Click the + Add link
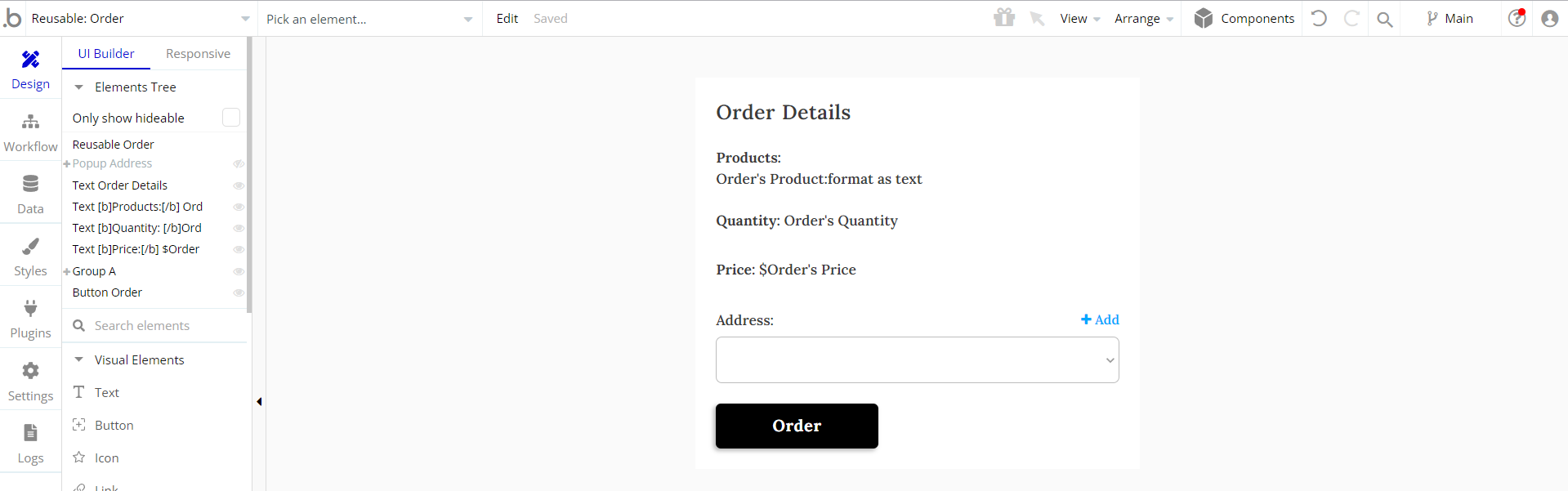Screen dimensions: 1568x491 point(1100,319)
